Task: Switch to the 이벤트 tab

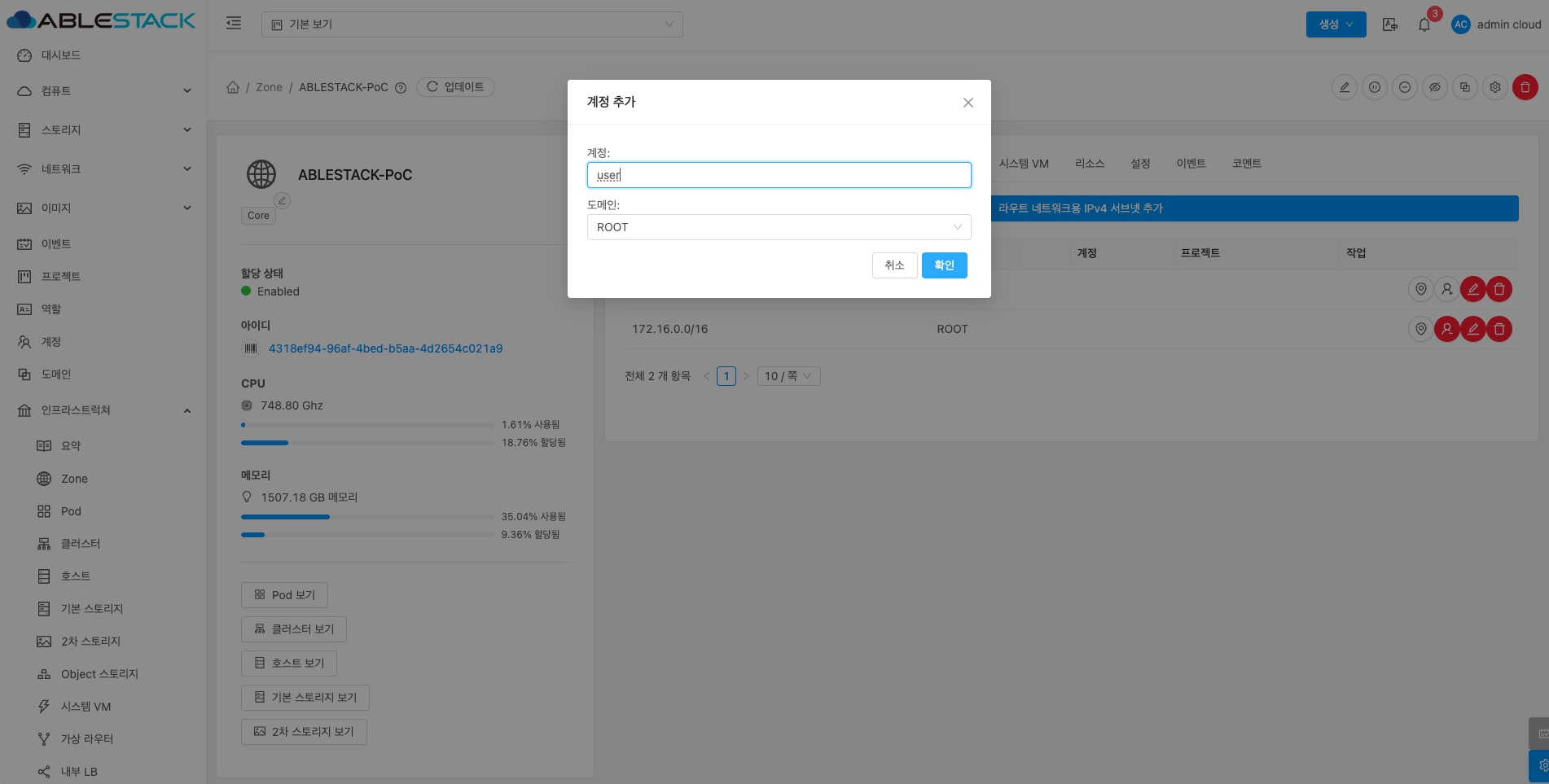Action: click(x=1191, y=164)
